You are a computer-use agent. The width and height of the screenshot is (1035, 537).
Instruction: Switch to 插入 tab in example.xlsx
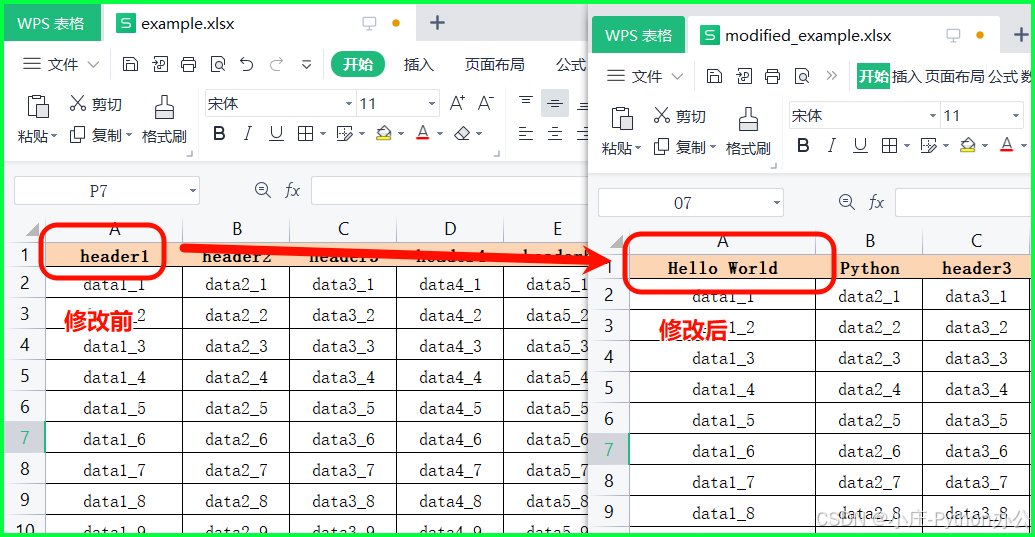point(418,64)
